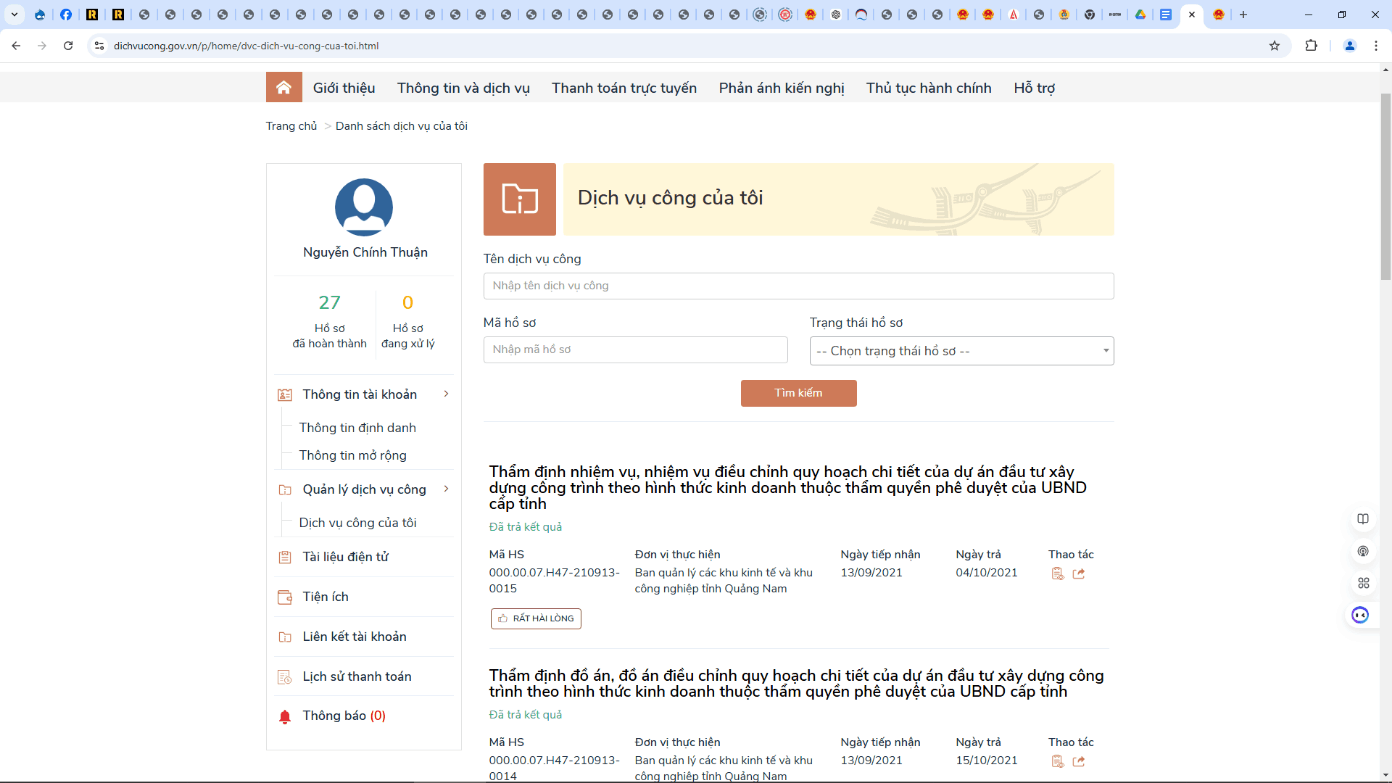Screen dimensions: 1392x783
Task: Collapse Quản lý dịch vụ công section
Action: point(446,489)
